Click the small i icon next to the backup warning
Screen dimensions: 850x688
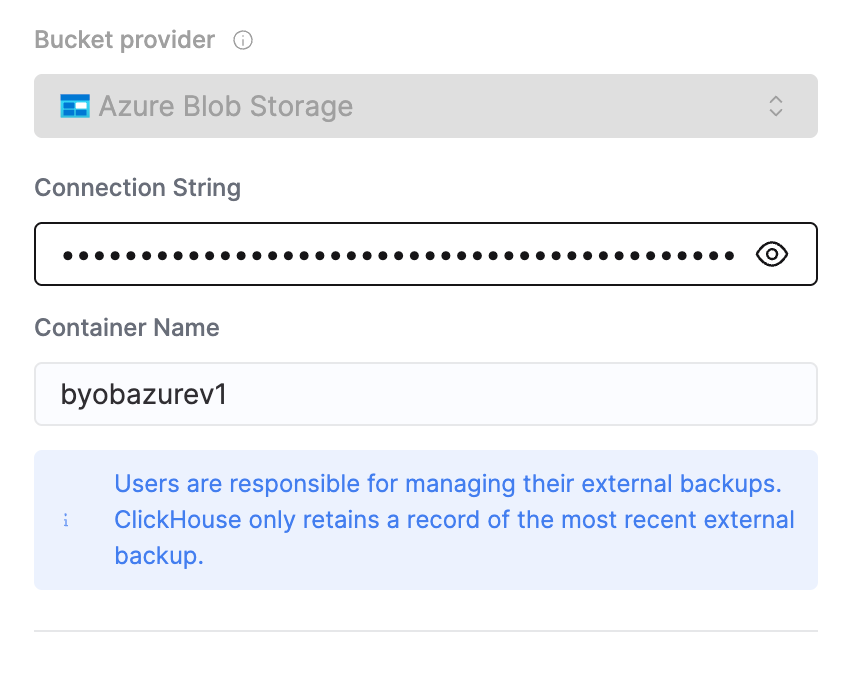67,520
